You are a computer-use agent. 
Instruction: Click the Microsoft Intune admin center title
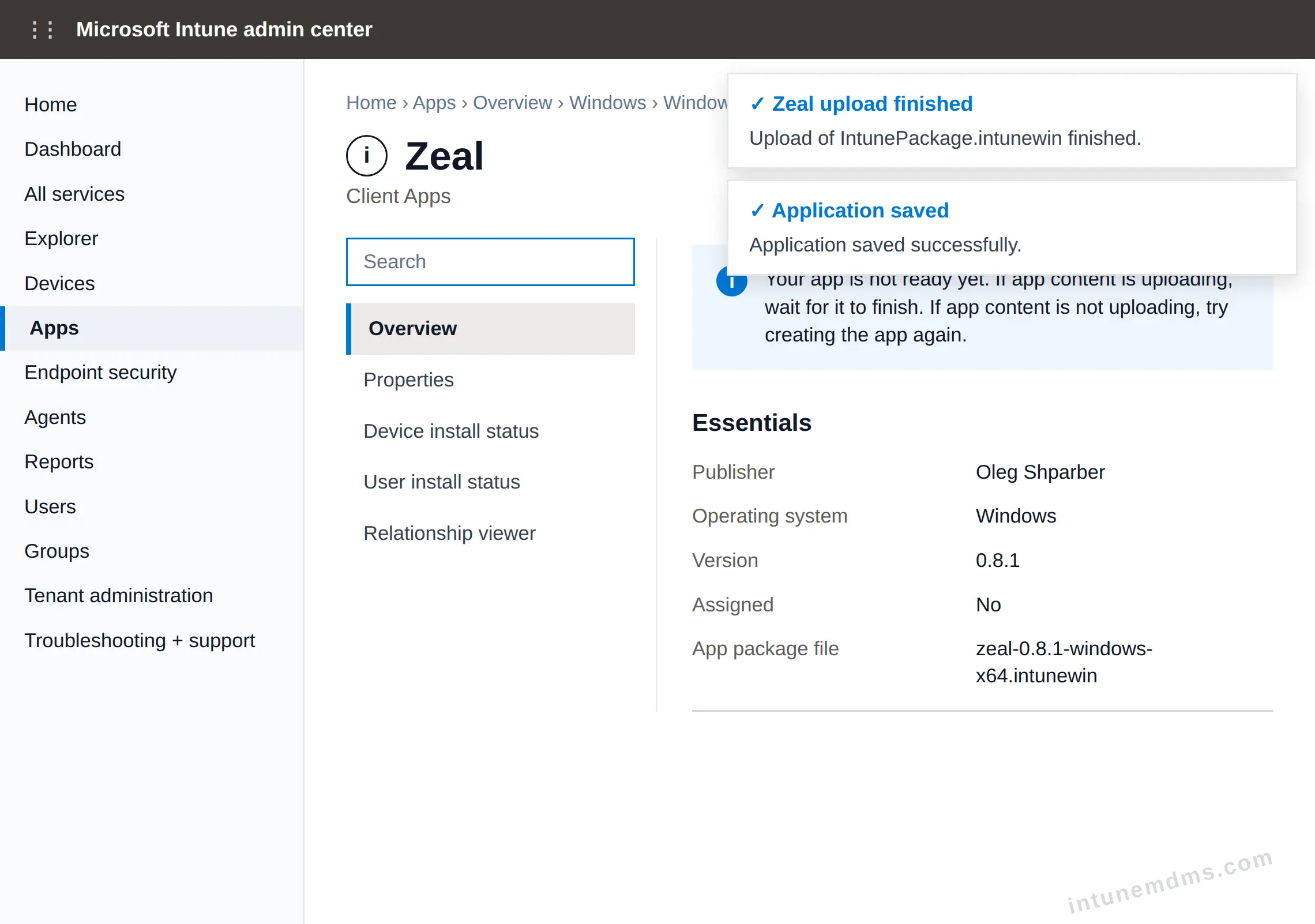click(224, 29)
